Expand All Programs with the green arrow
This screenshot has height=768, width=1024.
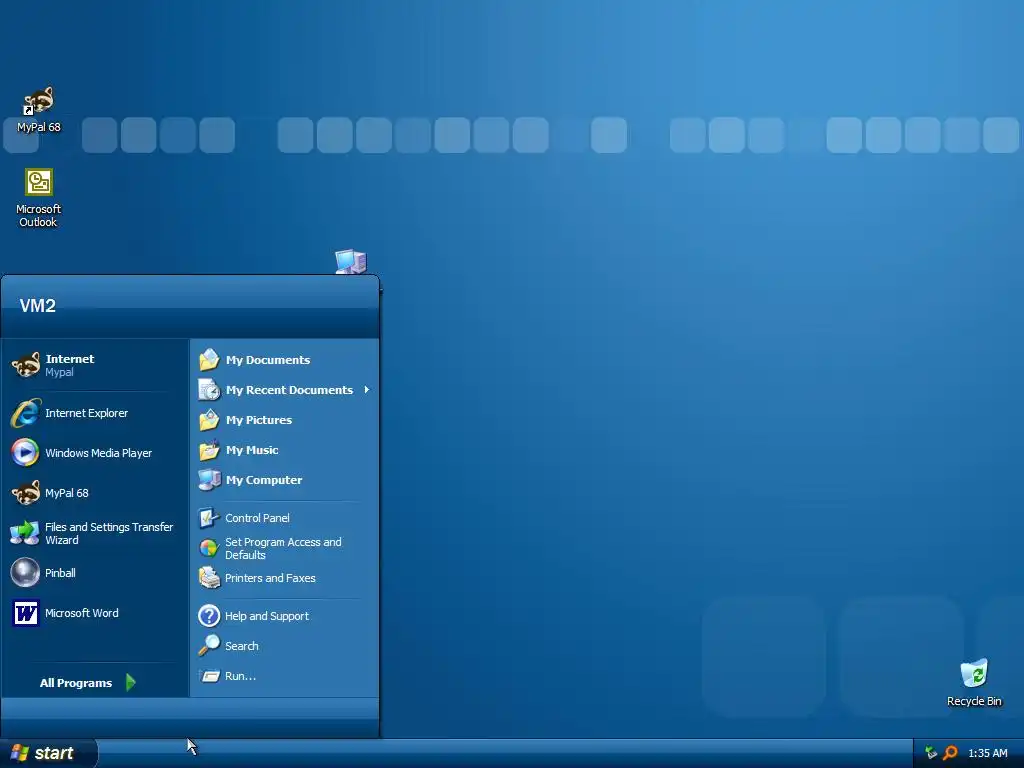(131, 682)
